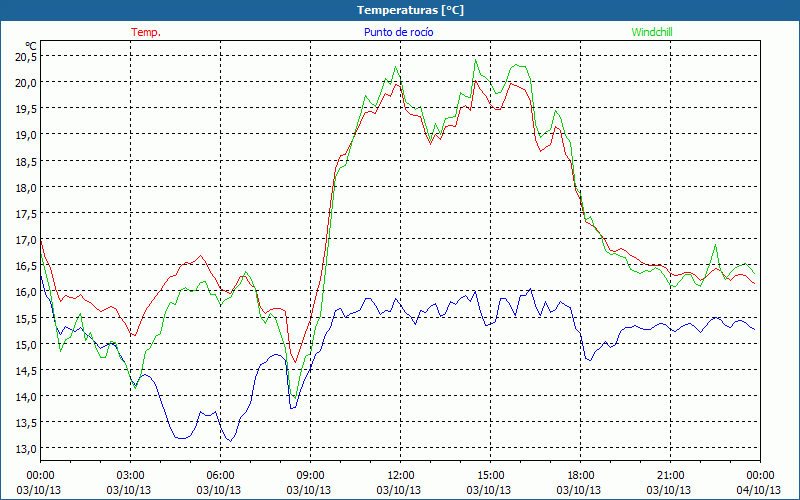Click the 12:00 time axis label
This screenshot has height=500, width=800.
tap(401, 476)
